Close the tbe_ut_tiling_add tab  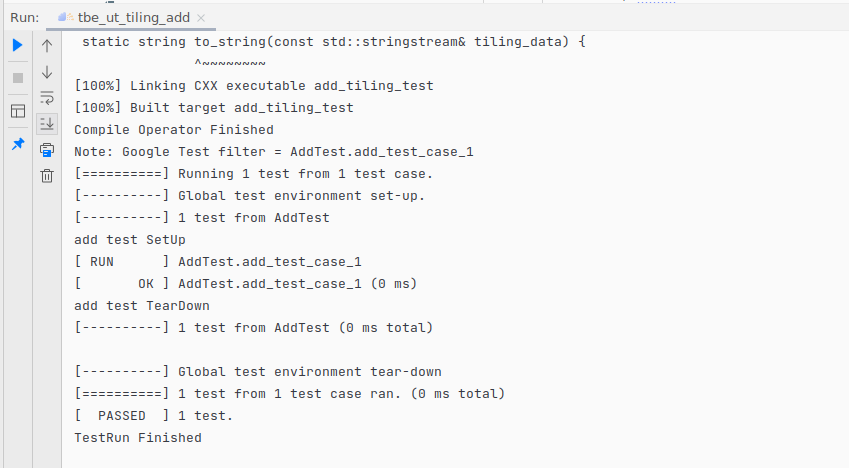[x=201, y=18]
